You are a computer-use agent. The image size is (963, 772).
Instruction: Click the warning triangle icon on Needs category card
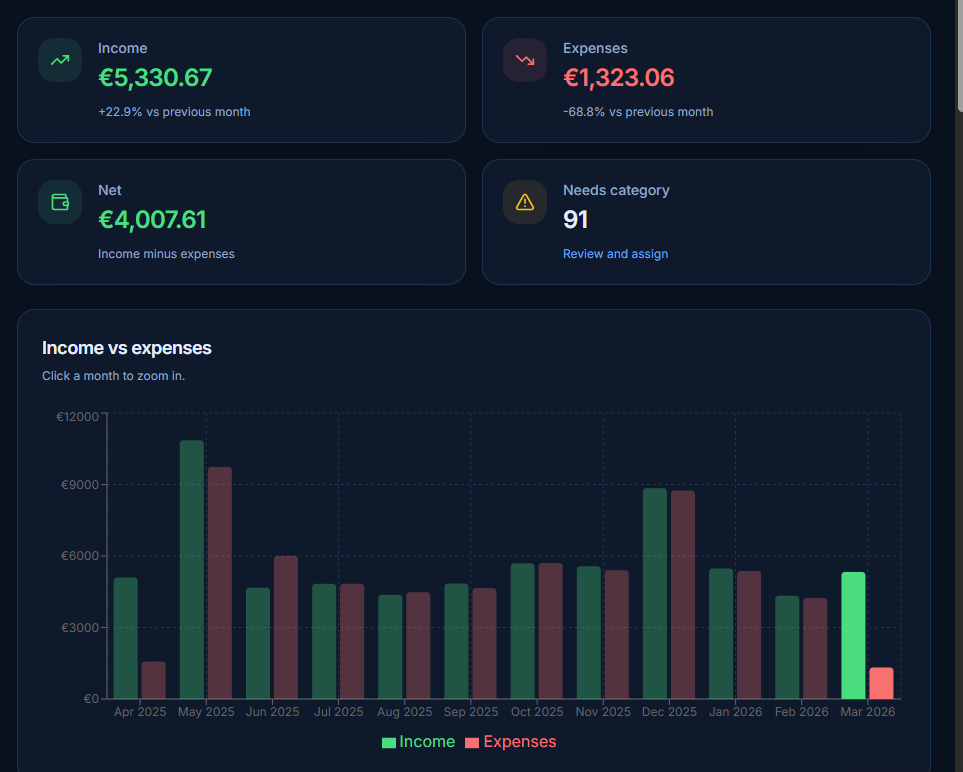(524, 201)
